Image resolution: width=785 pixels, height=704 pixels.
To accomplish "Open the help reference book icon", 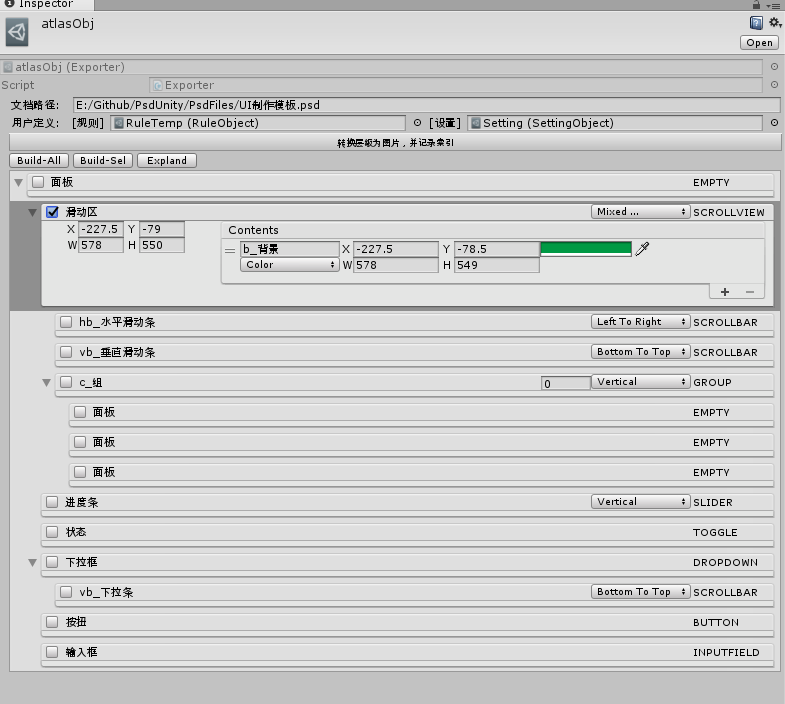I will click(757, 22).
